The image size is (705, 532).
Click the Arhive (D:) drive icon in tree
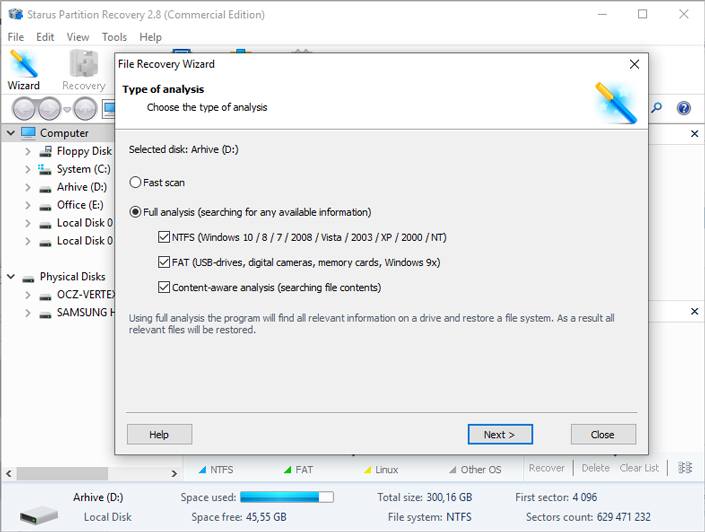pos(45,188)
